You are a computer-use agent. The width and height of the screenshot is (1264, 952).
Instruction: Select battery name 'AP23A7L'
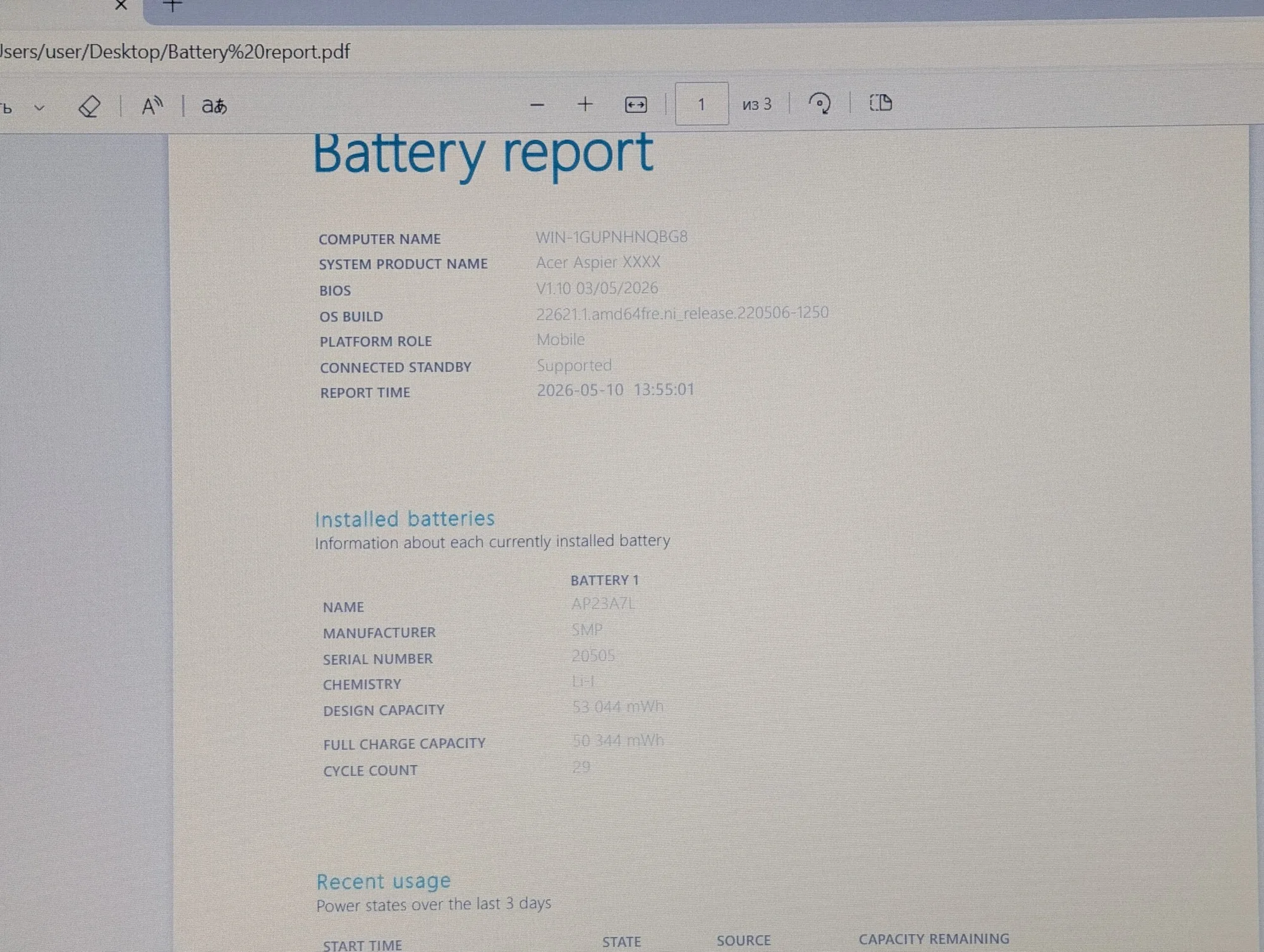coord(603,604)
